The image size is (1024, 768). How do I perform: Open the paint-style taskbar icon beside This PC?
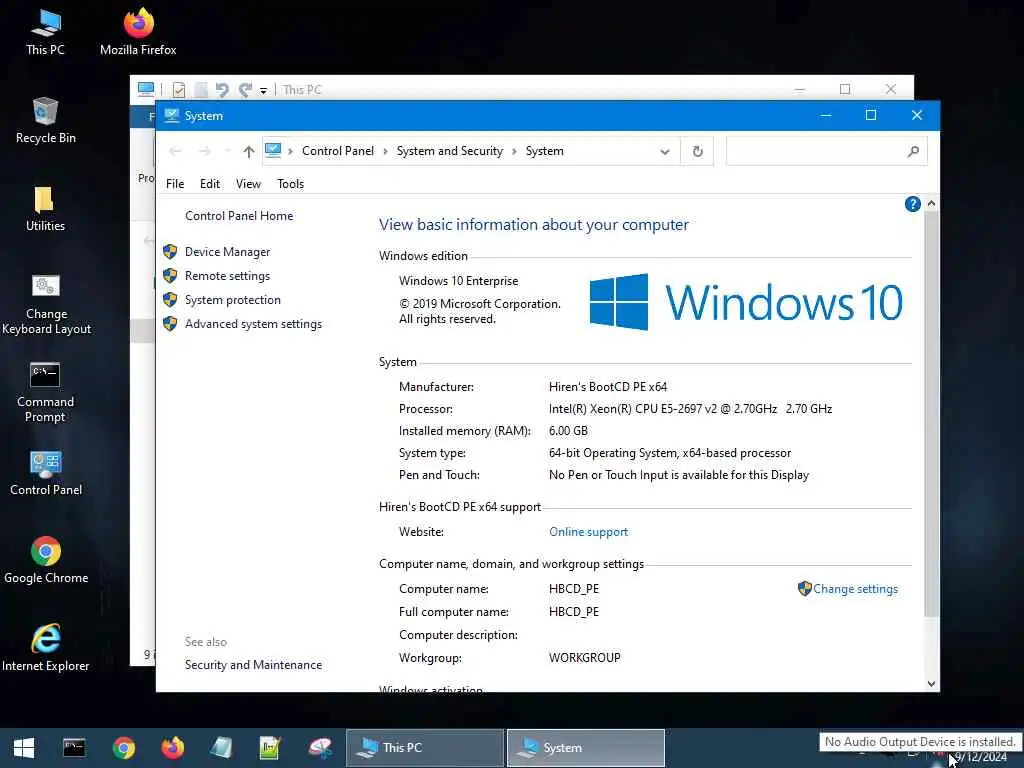click(320, 748)
